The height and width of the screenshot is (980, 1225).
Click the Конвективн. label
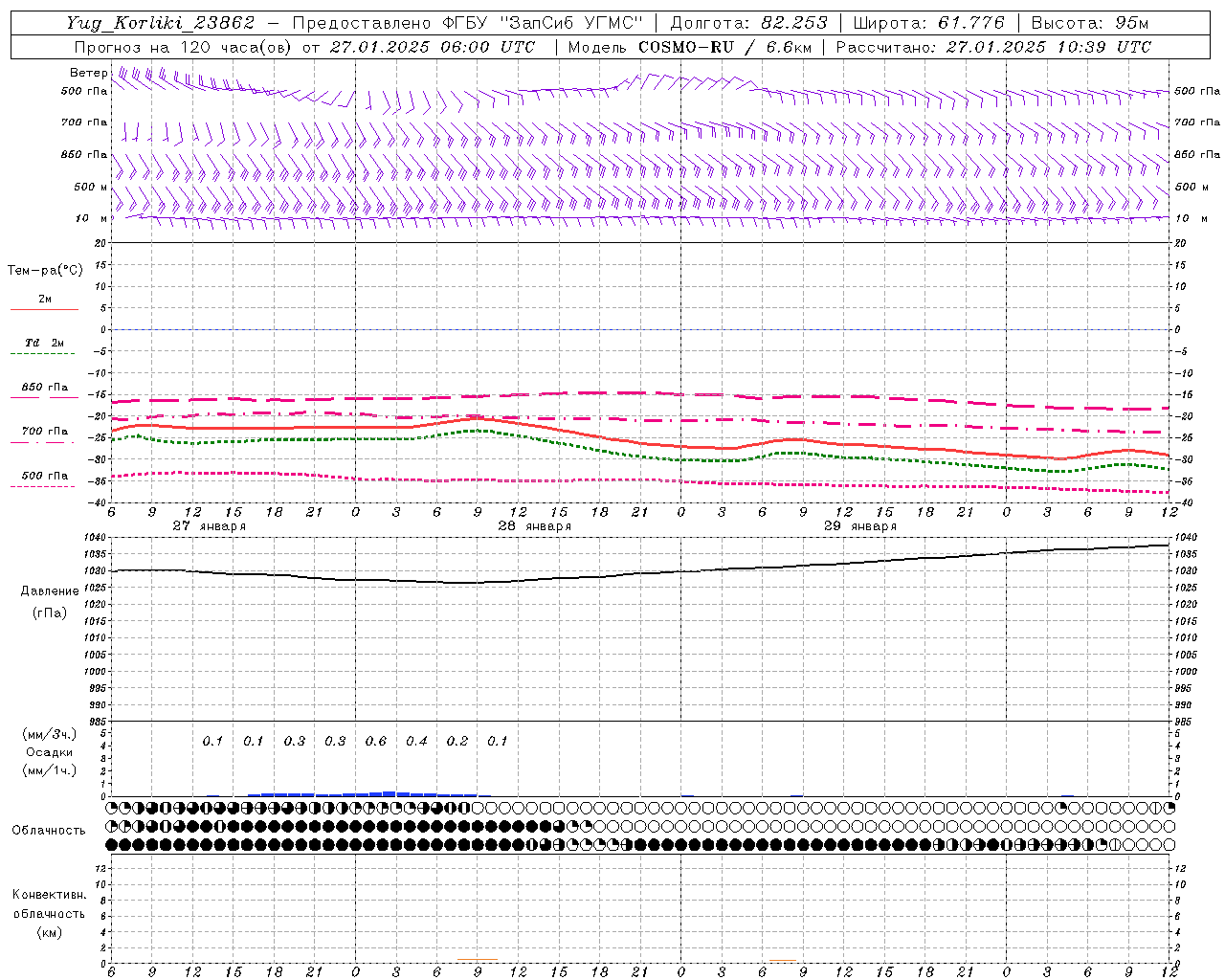[49, 895]
